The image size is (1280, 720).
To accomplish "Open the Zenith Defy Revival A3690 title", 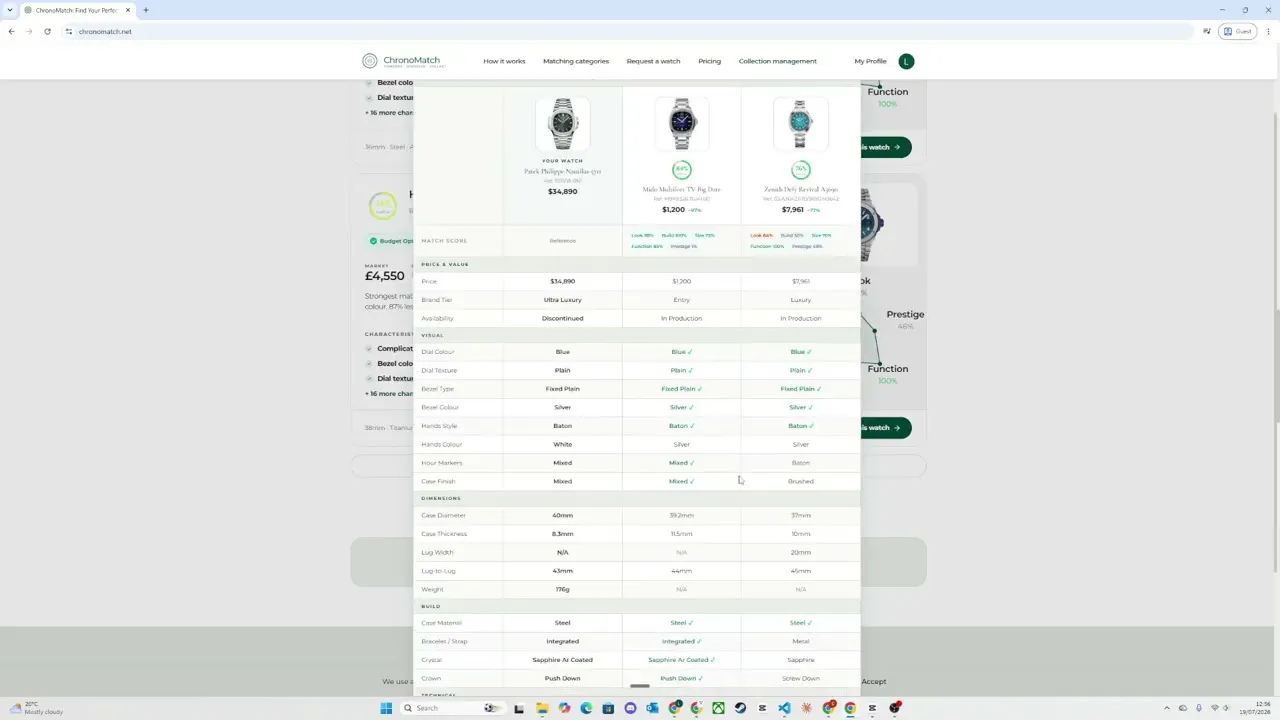I will 800,189.
